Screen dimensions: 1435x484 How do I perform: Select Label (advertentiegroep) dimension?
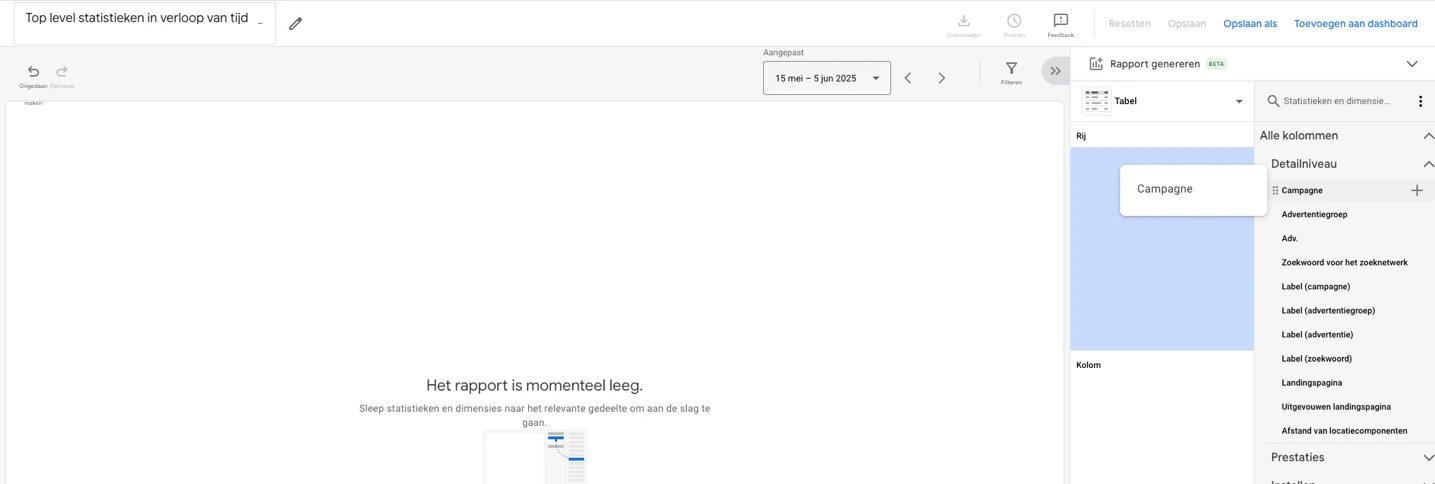click(x=1328, y=310)
